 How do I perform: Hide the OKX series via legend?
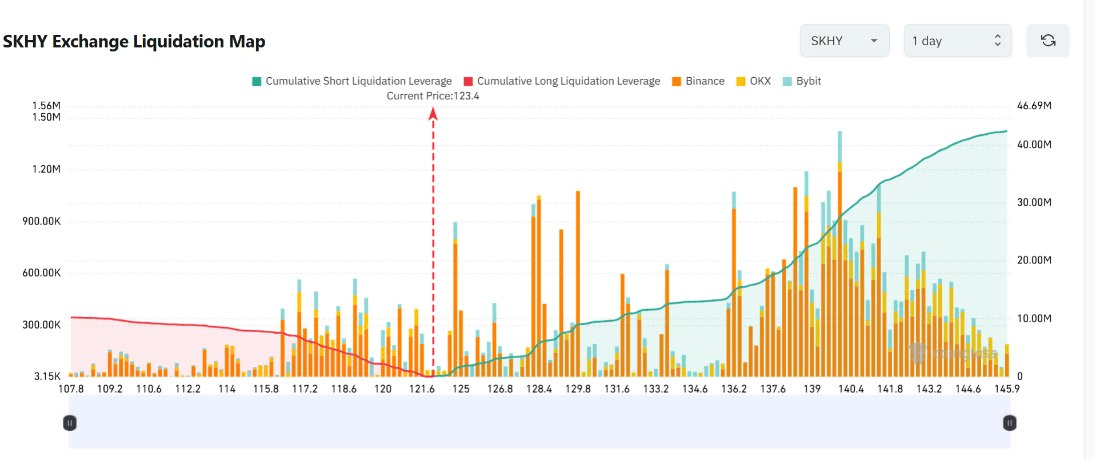[x=753, y=81]
